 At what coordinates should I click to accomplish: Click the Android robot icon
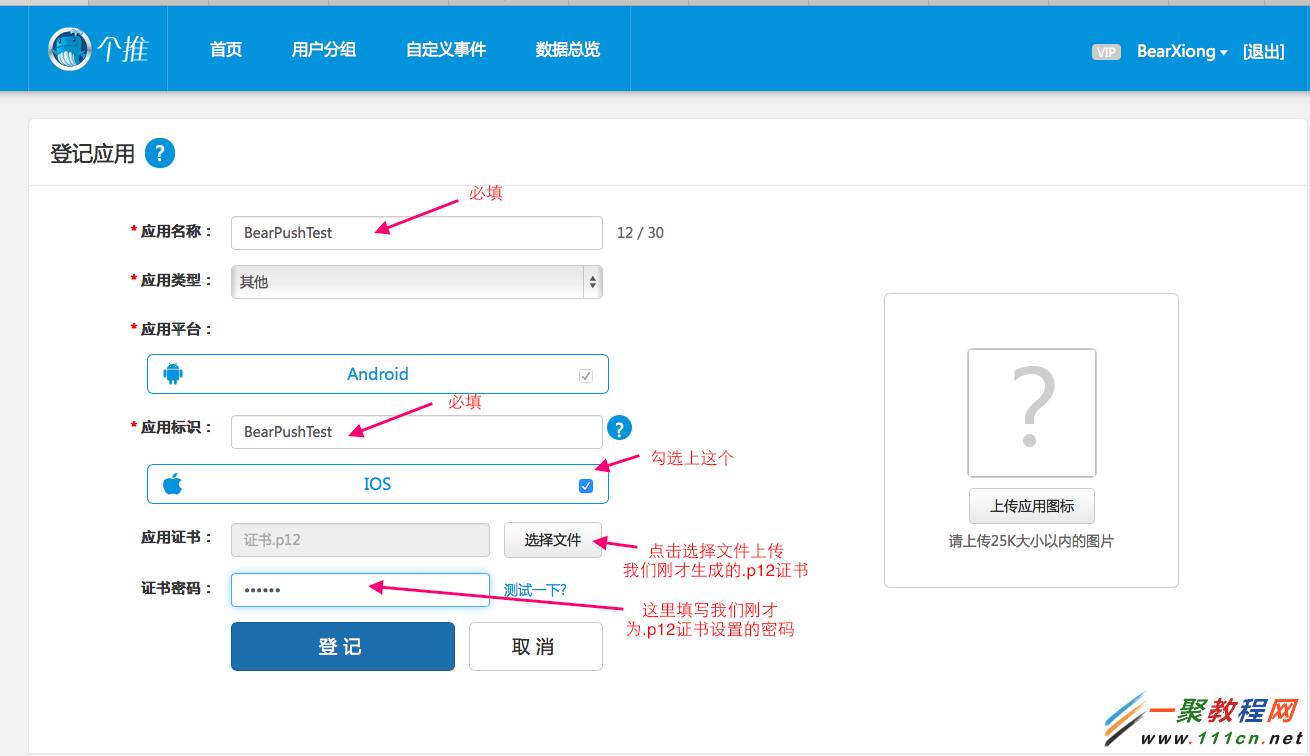coord(173,374)
